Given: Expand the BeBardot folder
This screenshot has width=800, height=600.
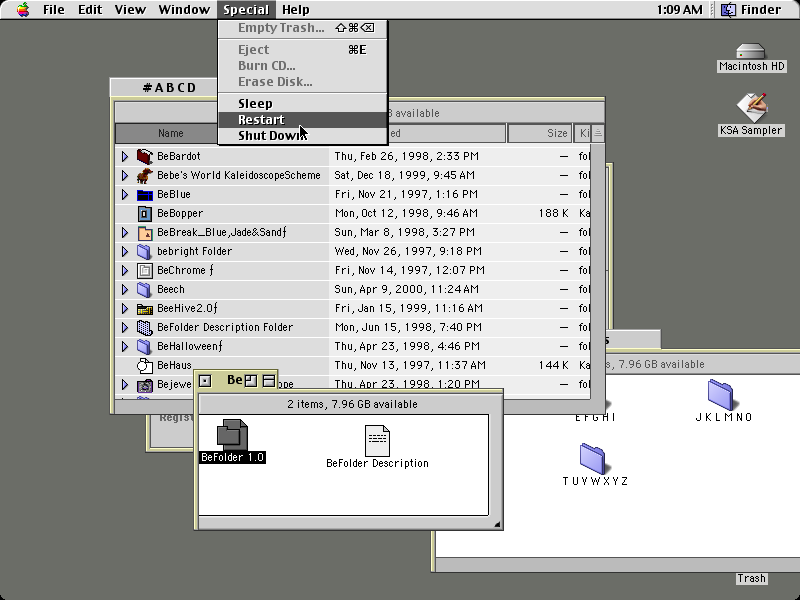Looking at the screenshot, I should click(124, 156).
